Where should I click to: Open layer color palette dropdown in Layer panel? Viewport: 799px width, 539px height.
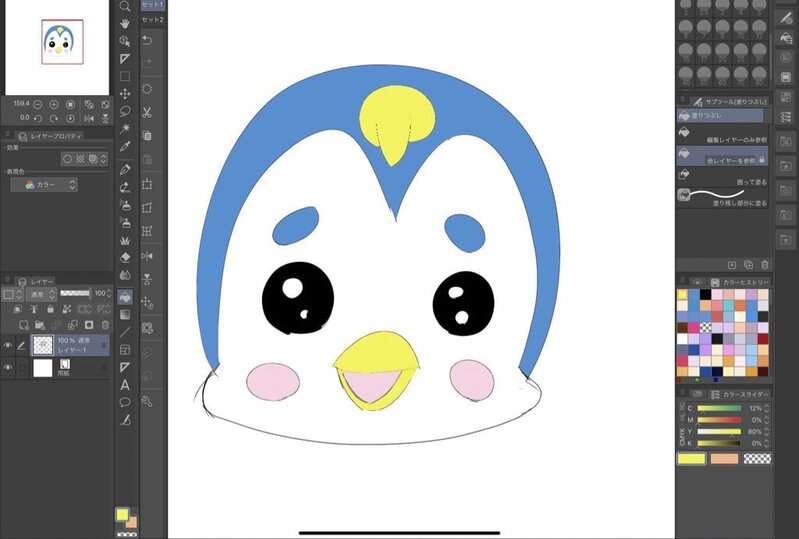click(12, 294)
